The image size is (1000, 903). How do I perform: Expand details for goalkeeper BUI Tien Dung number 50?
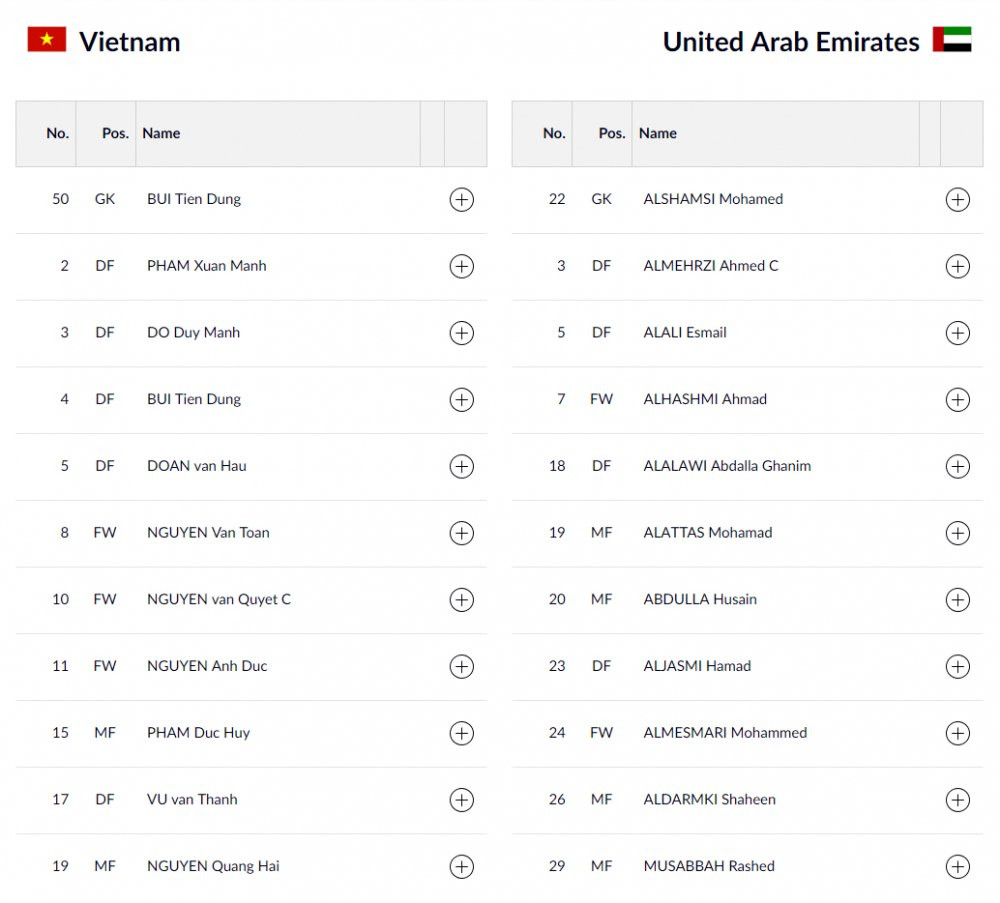coord(461,199)
